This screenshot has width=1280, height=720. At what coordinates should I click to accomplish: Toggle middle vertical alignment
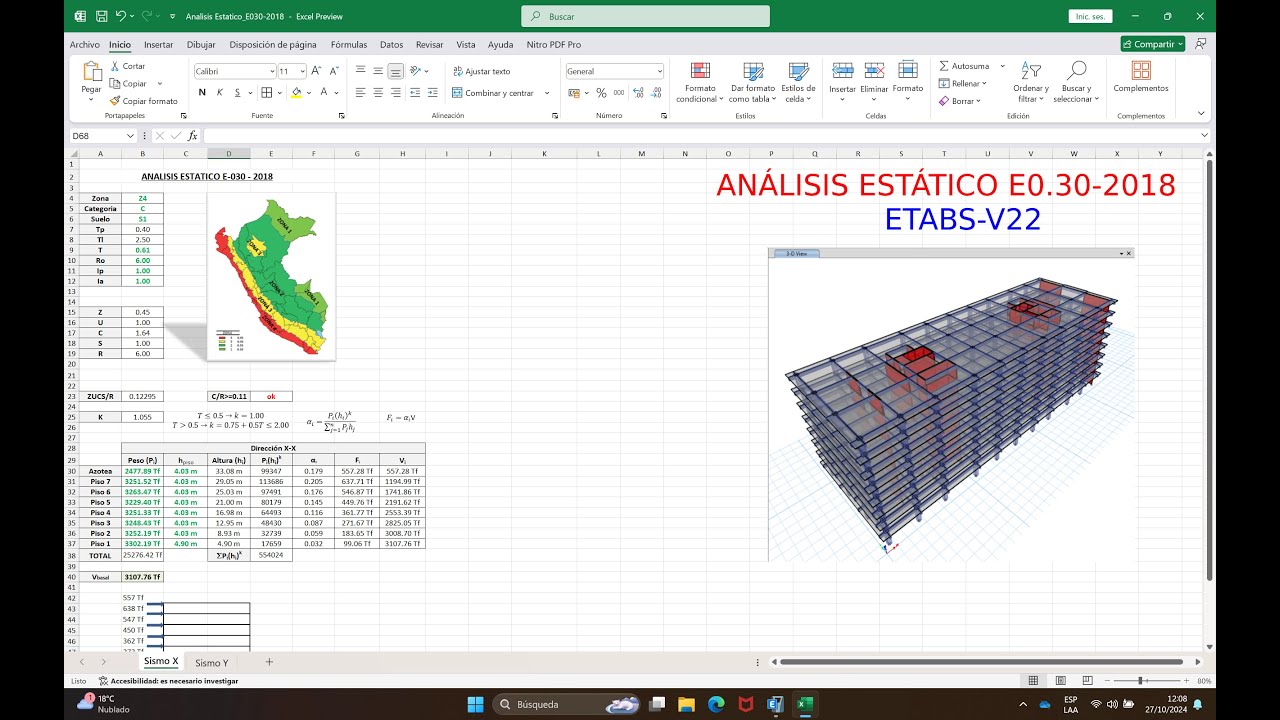tap(378, 71)
